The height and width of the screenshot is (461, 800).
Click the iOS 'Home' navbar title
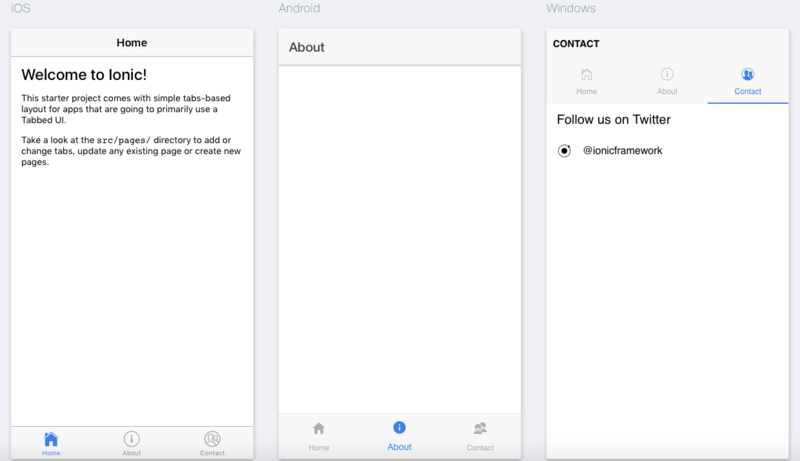click(132, 43)
